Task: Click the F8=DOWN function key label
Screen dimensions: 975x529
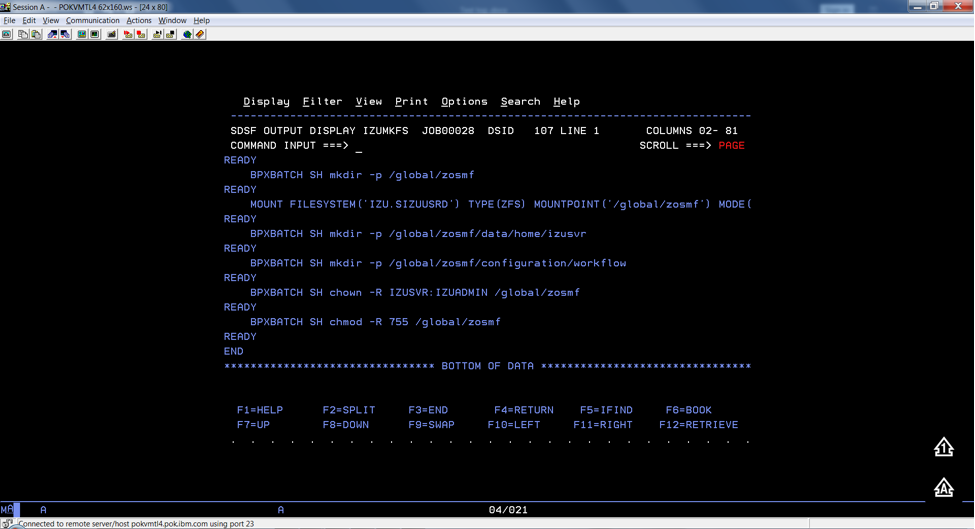Action: (346, 425)
